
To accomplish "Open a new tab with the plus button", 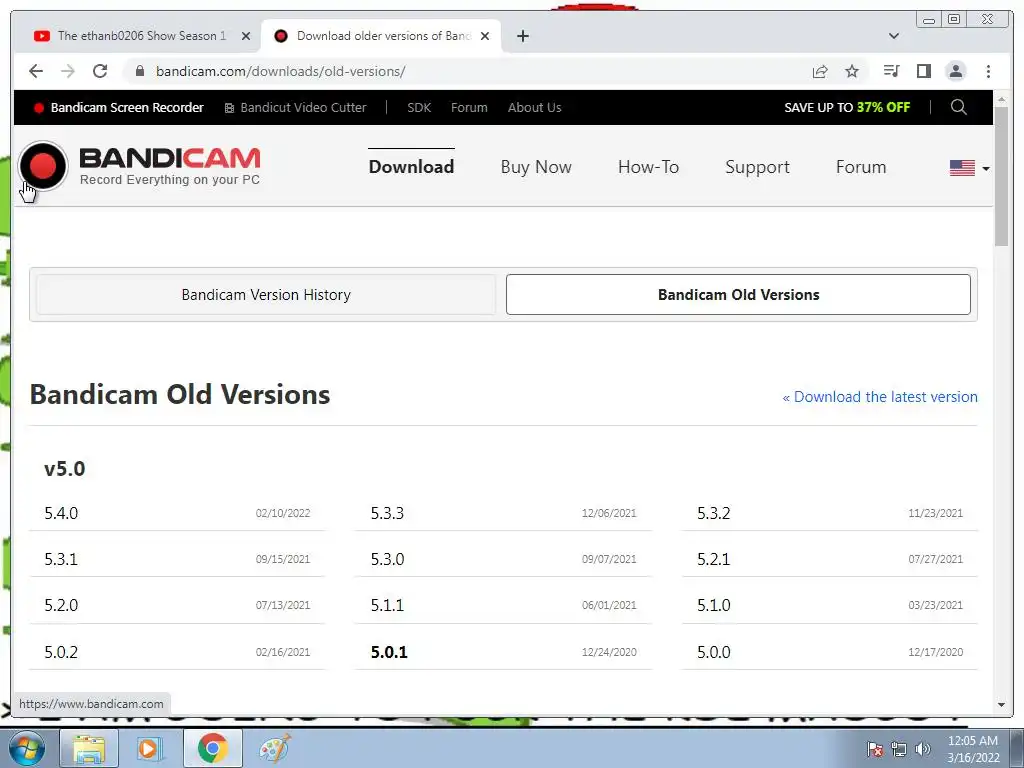I will tap(522, 36).
